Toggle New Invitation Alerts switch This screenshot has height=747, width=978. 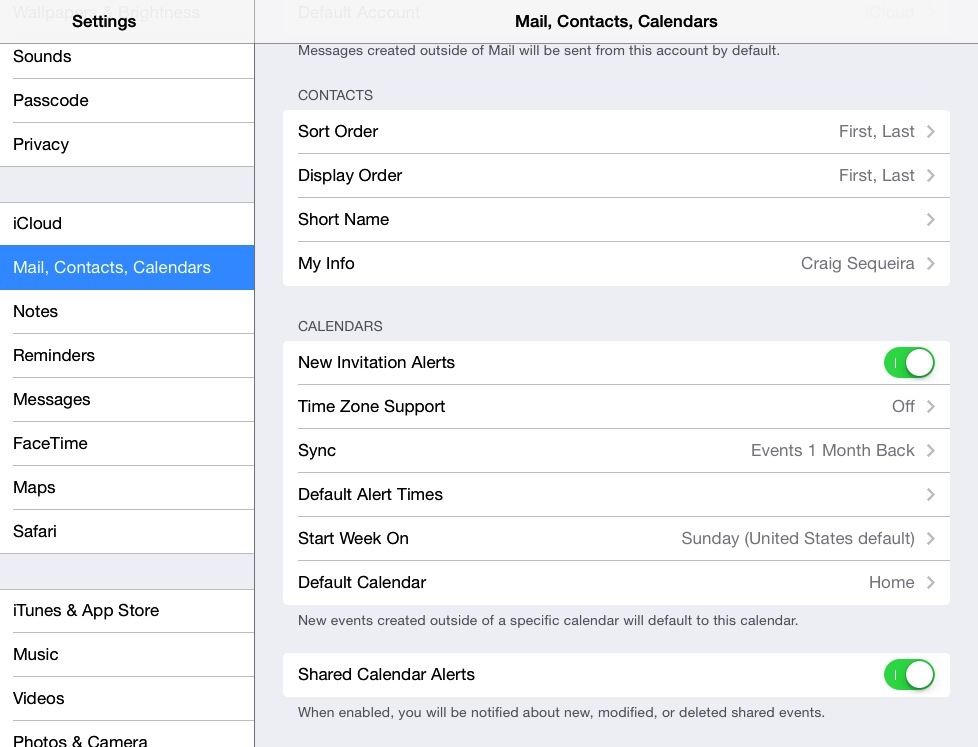pyautogui.click(x=909, y=362)
